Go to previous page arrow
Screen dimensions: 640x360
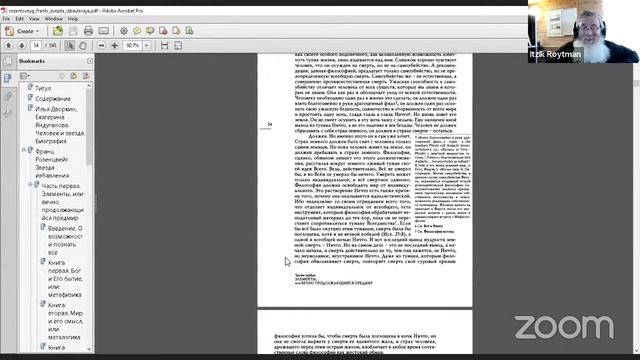coord(9,46)
